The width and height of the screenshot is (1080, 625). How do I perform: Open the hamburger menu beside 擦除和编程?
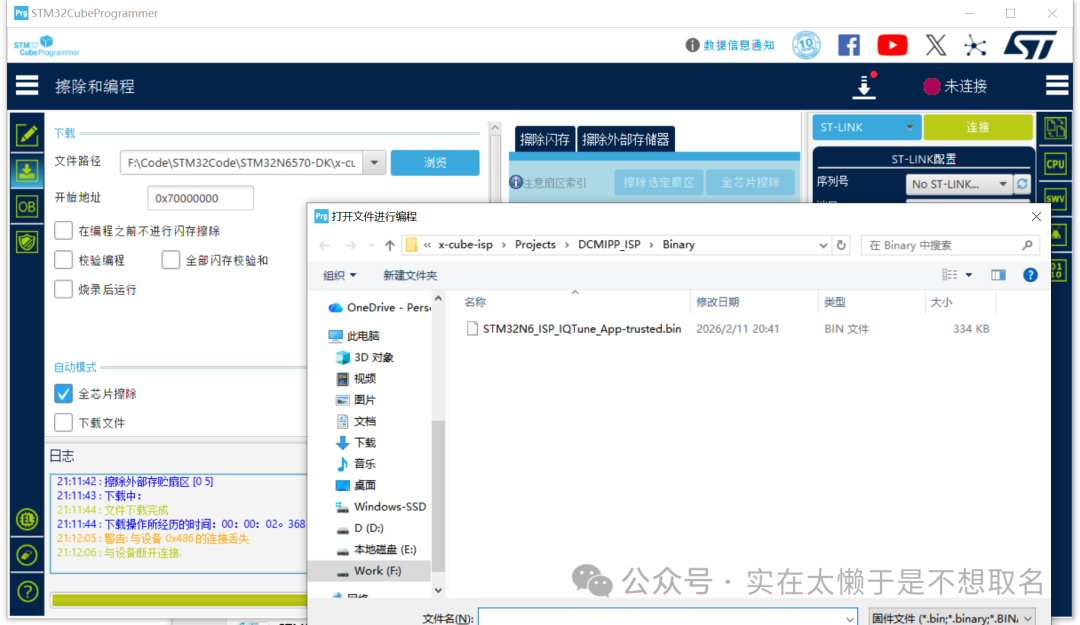[x=27, y=85]
